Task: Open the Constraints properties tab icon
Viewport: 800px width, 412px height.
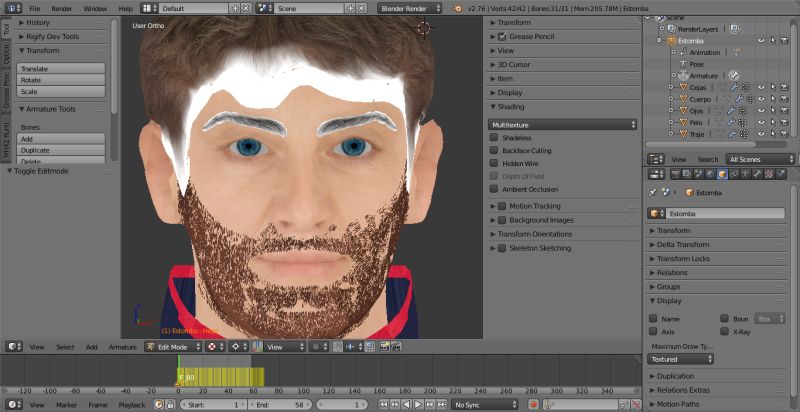Action: [734, 174]
